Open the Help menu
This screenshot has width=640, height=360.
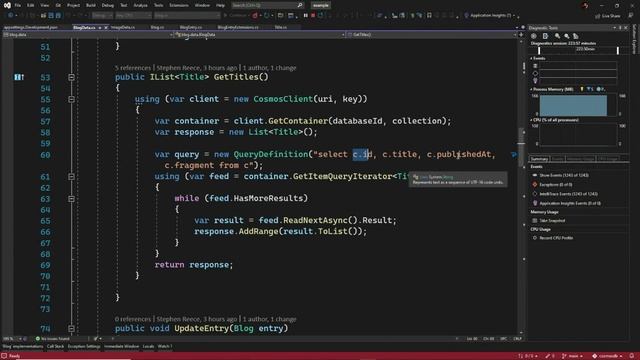220,5
